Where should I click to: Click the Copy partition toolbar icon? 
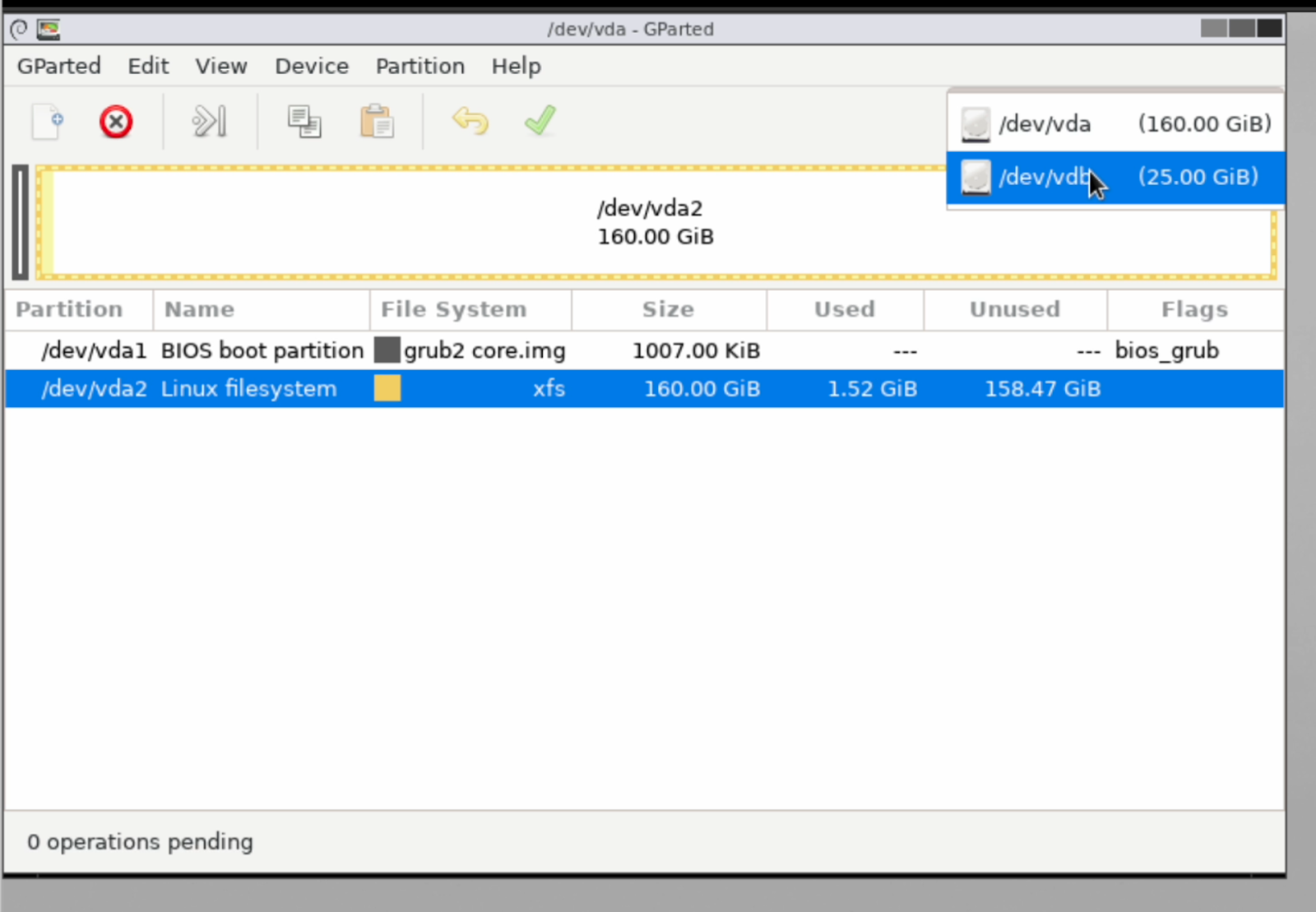pos(304,122)
